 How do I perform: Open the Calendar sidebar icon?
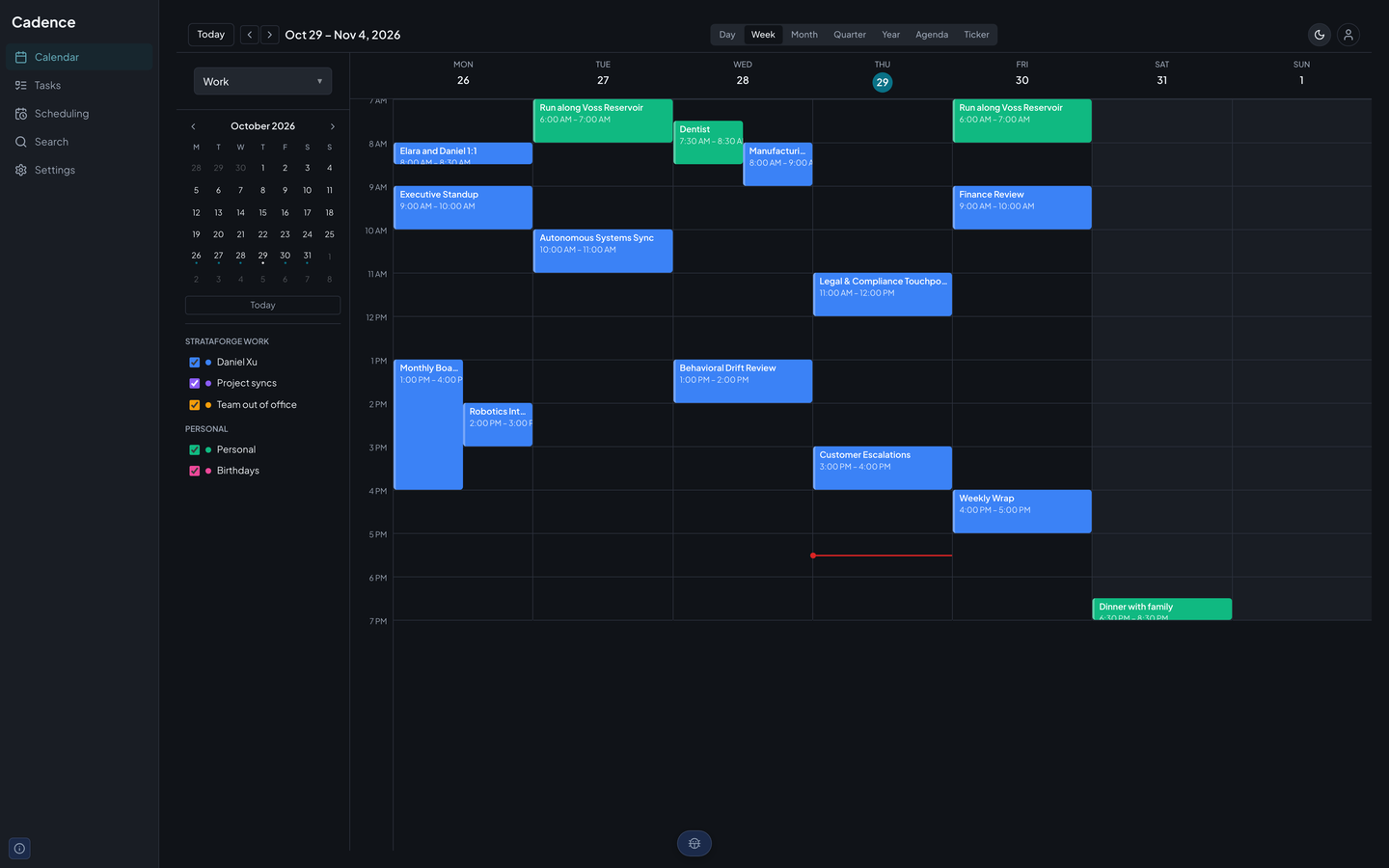point(21,57)
